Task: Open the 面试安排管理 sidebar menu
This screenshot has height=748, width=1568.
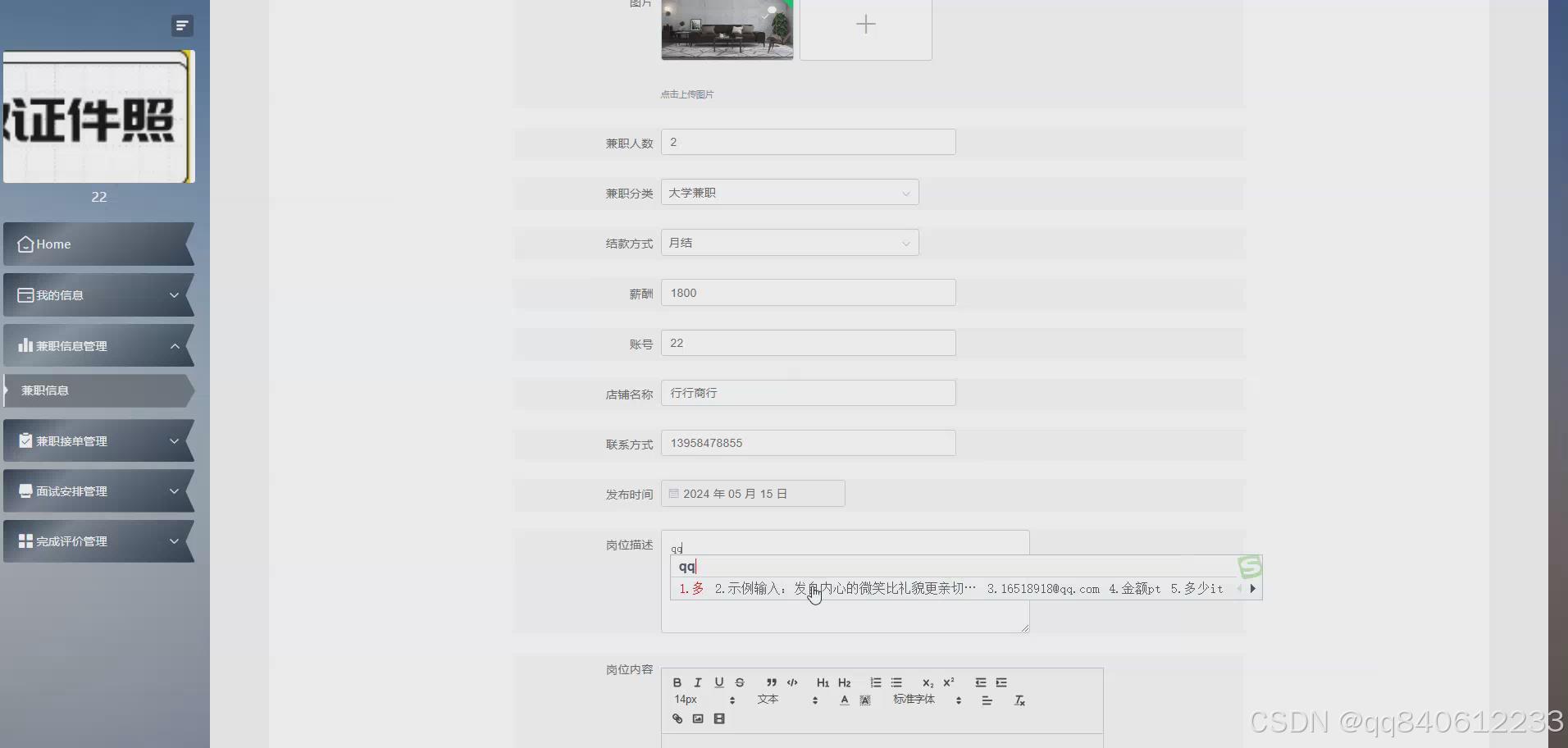Action: click(x=98, y=490)
